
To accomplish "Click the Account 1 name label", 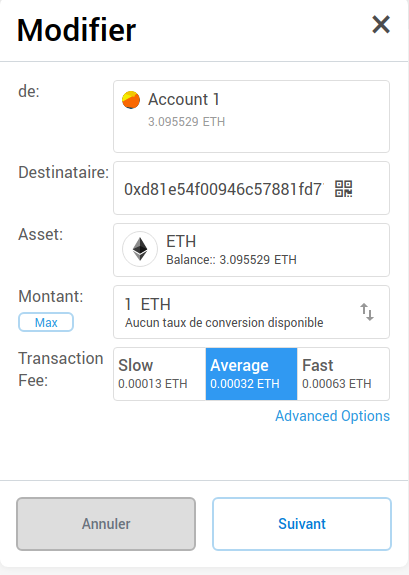I will 184,99.
